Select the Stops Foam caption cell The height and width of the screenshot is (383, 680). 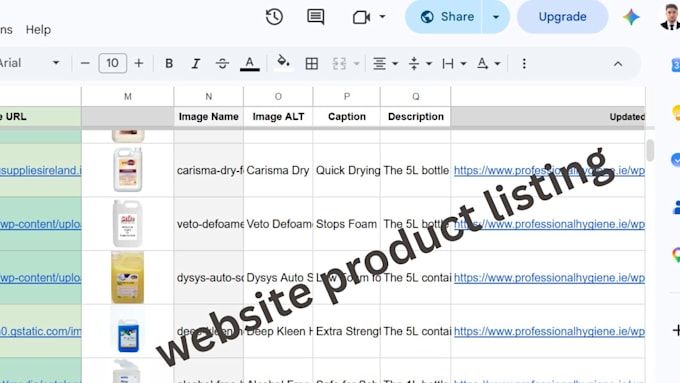(347, 224)
